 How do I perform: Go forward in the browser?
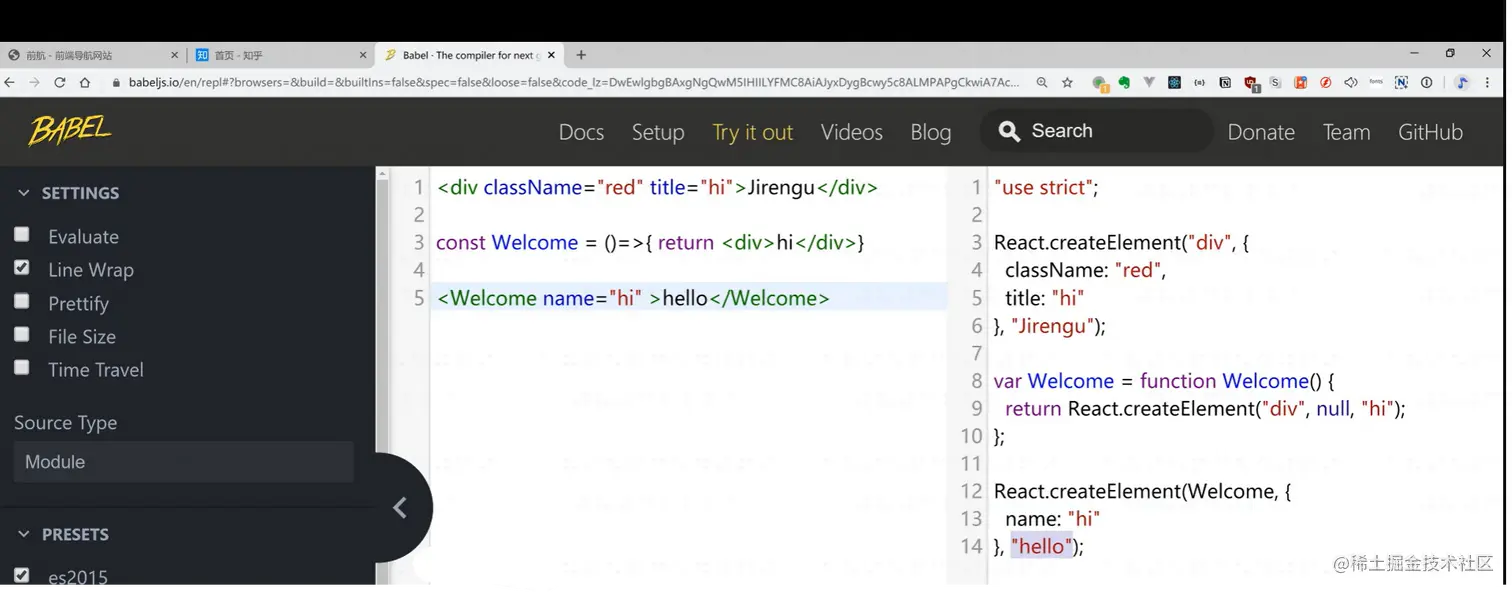click(35, 83)
